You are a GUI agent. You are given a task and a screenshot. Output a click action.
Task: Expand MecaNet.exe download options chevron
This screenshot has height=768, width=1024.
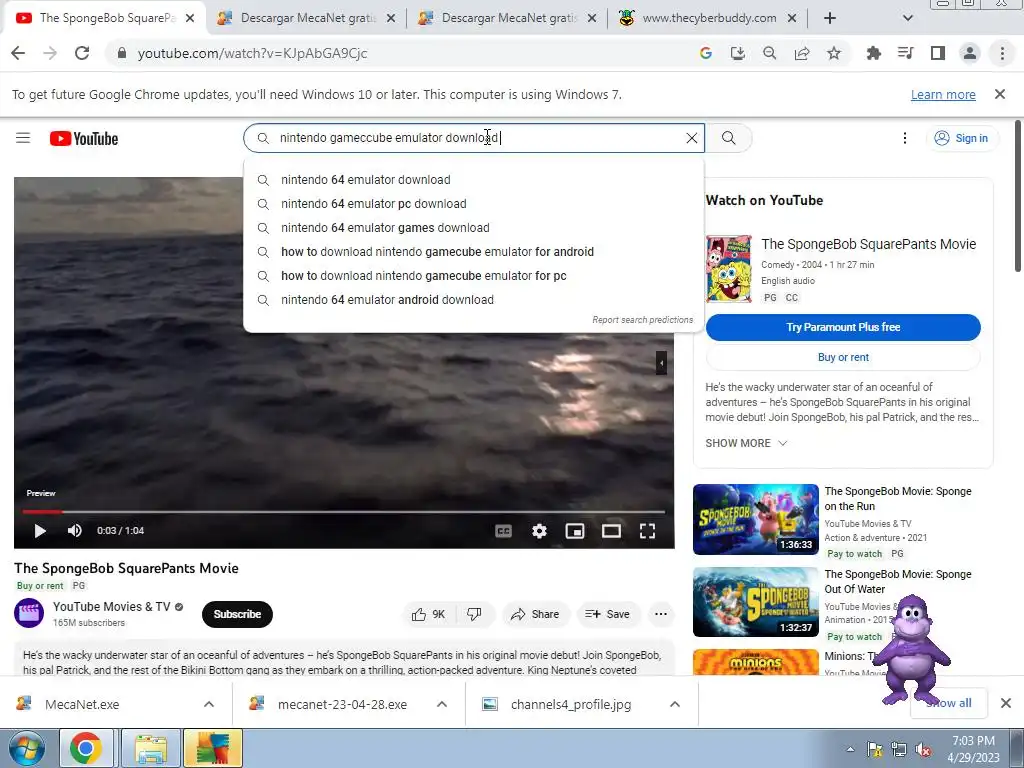tap(209, 704)
